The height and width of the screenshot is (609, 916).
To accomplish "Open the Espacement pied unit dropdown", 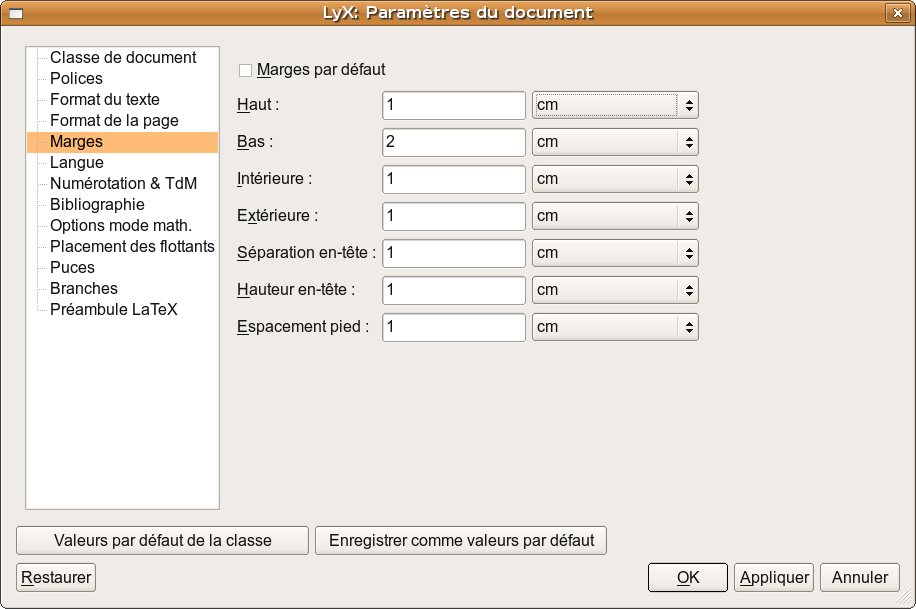I will pos(614,327).
